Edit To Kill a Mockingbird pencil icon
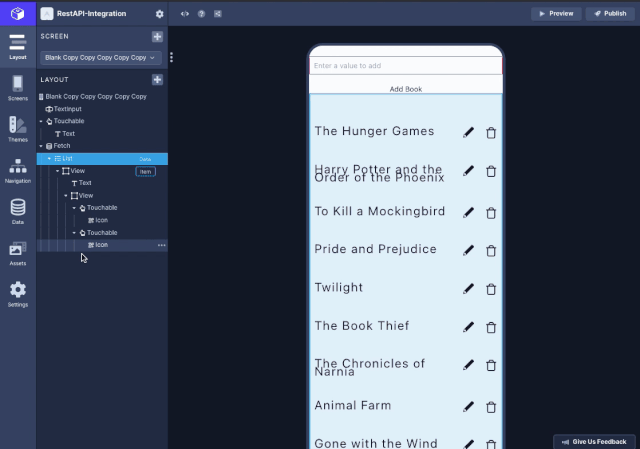 click(x=469, y=213)
